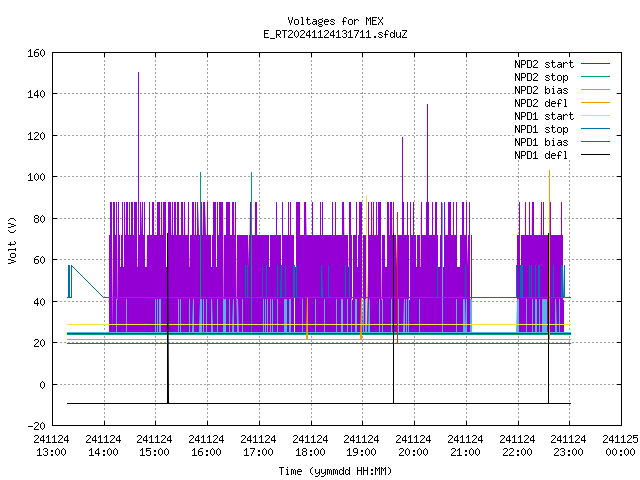The width and height of the screenshot is (640, 480).
Task: Select the file name E_RT20241124131711.sfduZ
Action: tap(335, 34)
